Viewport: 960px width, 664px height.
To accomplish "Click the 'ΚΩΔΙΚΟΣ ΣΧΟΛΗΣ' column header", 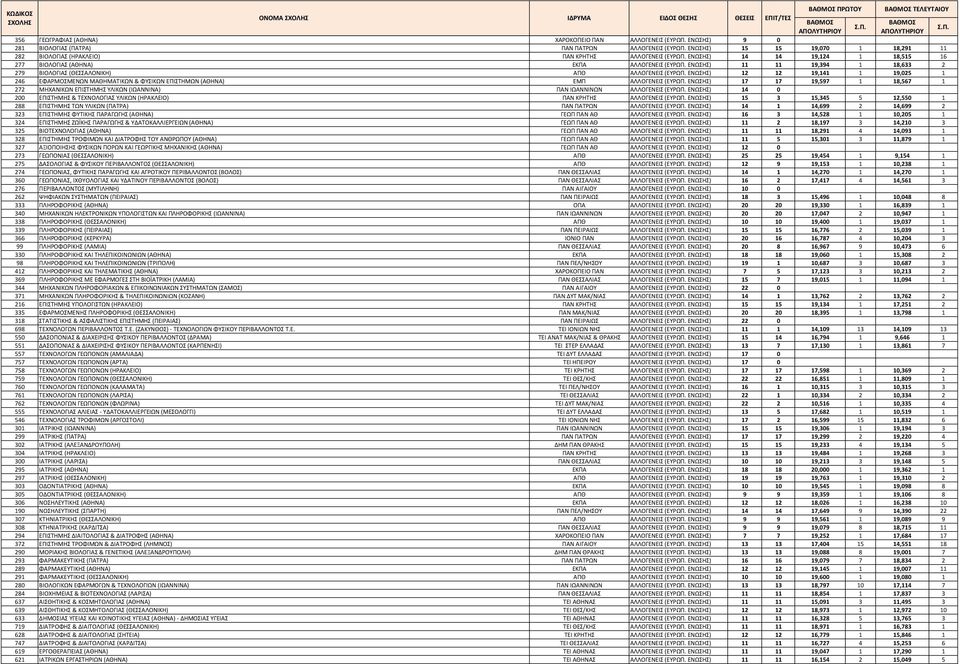I will [x=19, y=18].
